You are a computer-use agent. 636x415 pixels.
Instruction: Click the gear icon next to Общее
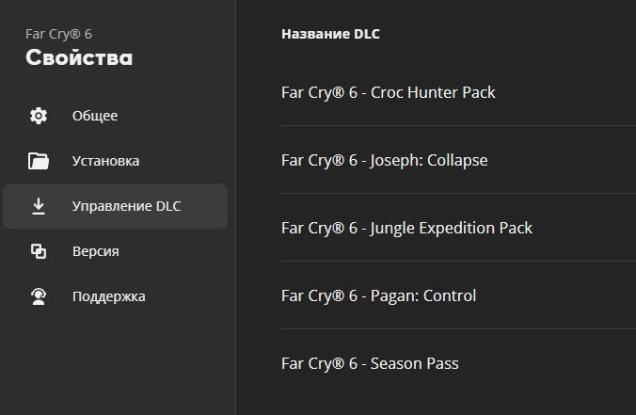38,116
